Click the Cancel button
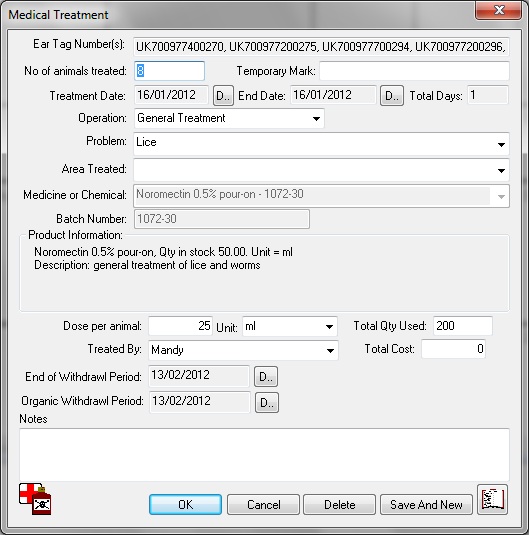 point(263,505)
